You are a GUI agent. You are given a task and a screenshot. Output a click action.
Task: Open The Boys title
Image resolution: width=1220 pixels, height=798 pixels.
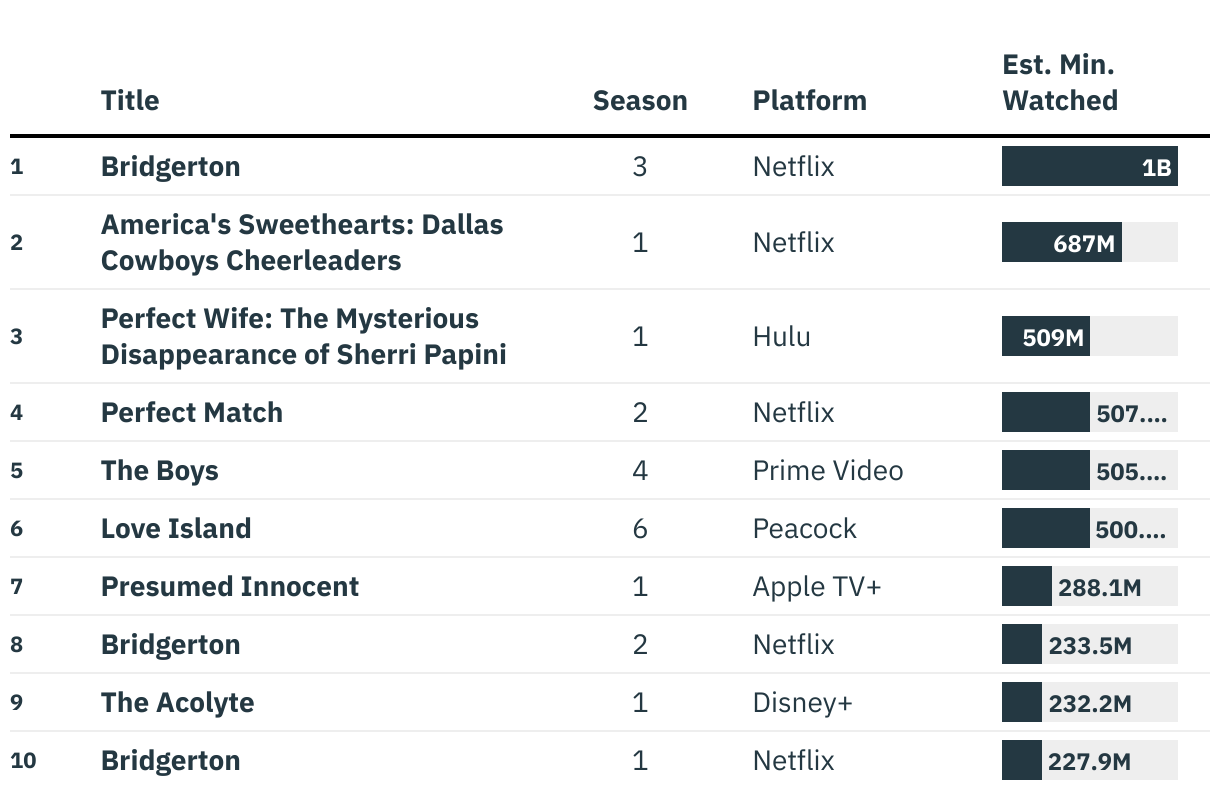160,471
